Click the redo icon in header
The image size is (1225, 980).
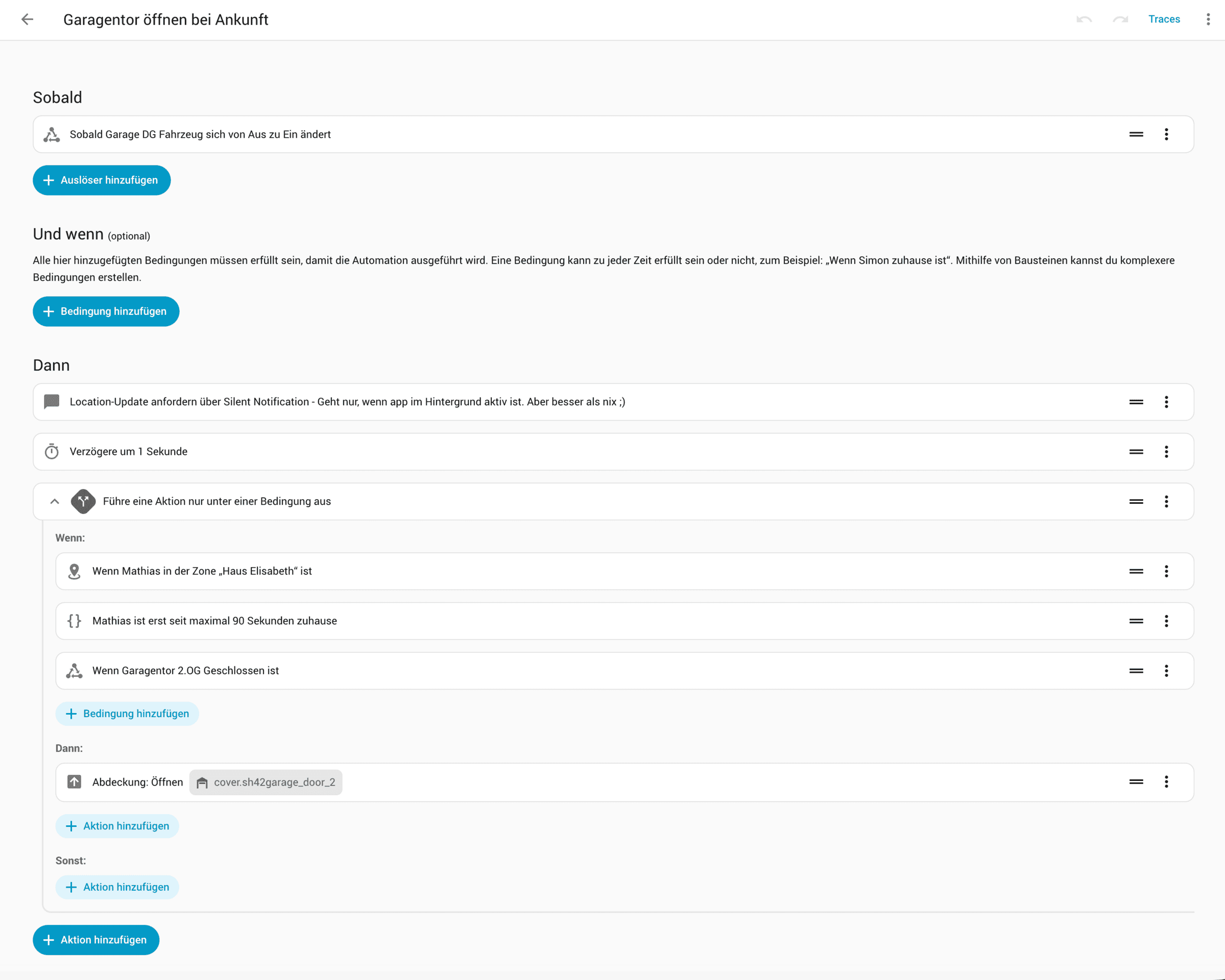(1120, 19)
